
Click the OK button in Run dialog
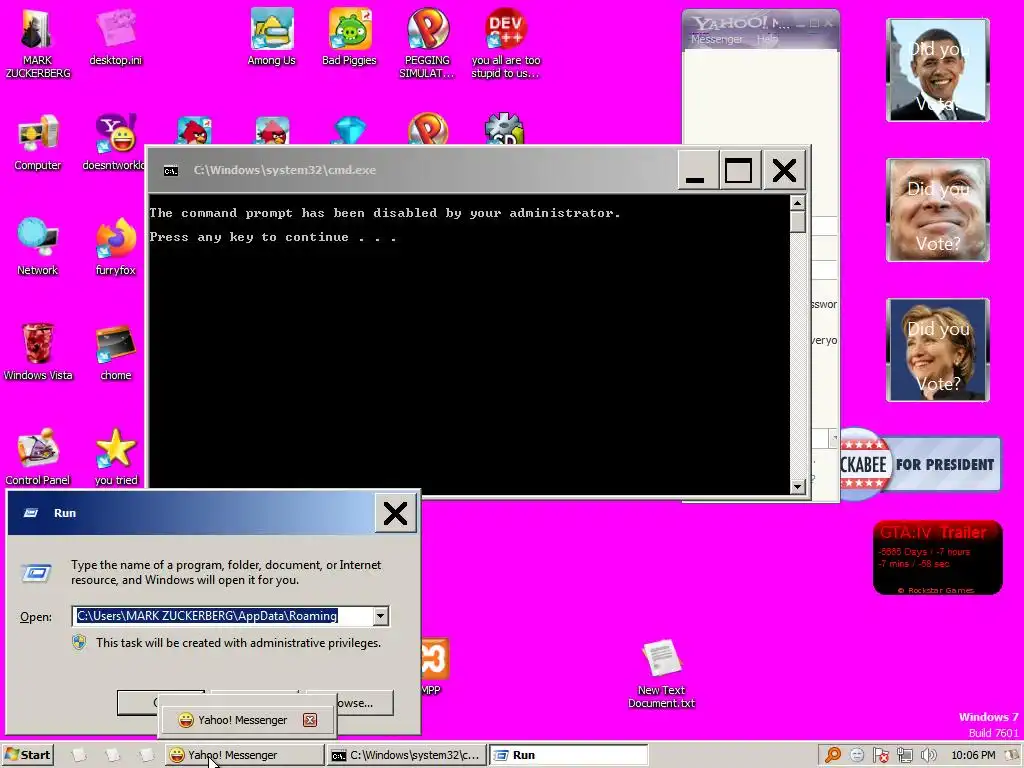point(136,703)
